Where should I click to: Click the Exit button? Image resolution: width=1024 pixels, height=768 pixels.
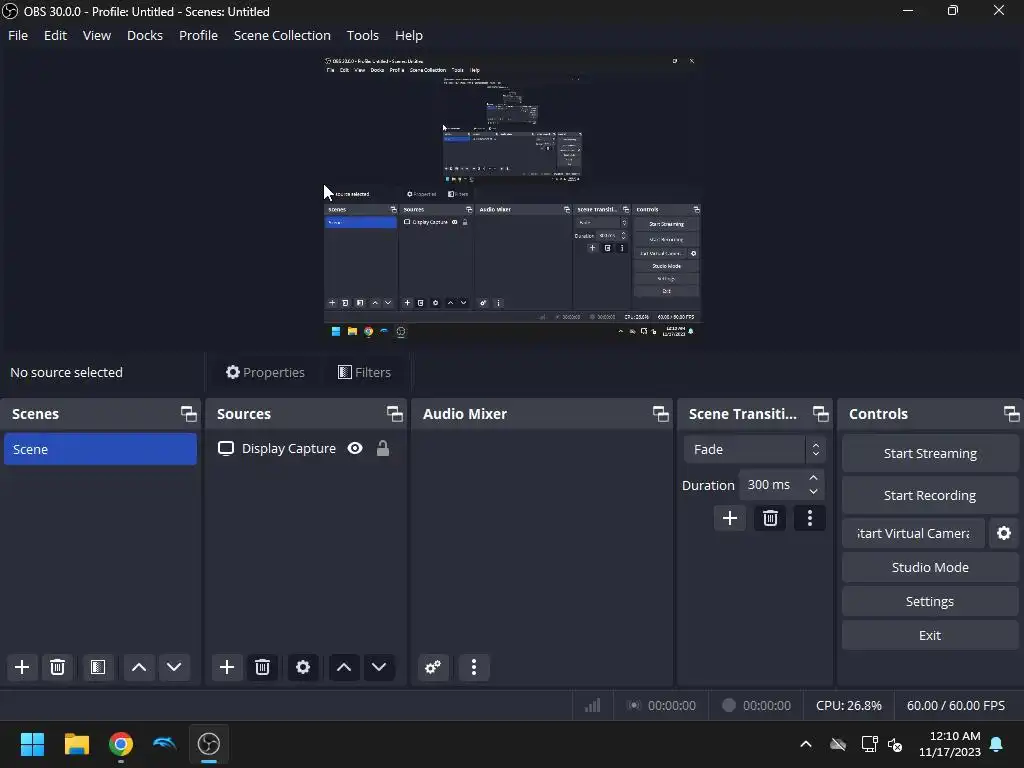pyautogui.click(x=930, y=635)
